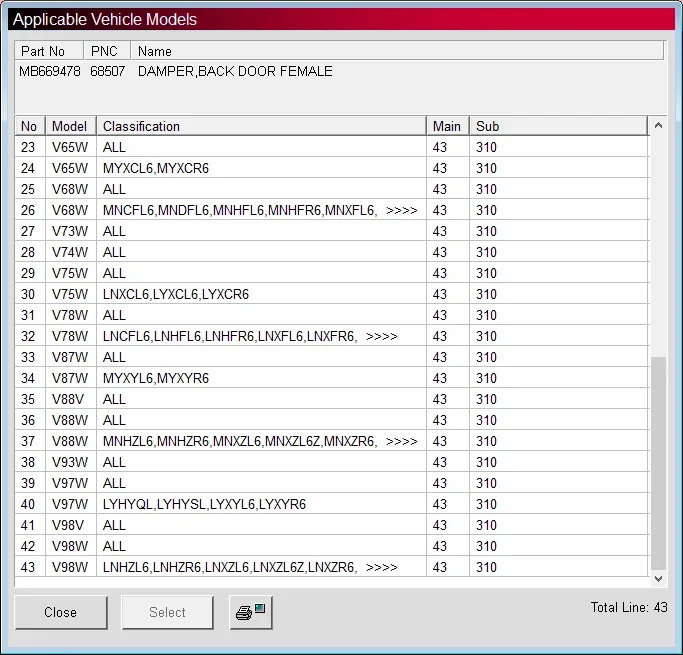Click the MNCFL6,MNDFL6 classification in row 26
This screenshot has height=655, width=683.
tap(240, 210)
